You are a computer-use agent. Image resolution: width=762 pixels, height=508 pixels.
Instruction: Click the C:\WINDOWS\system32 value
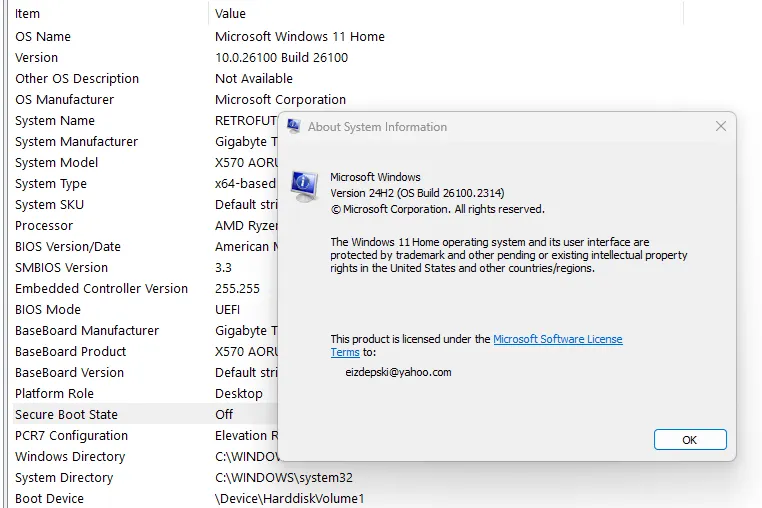(x=284, y=477)
